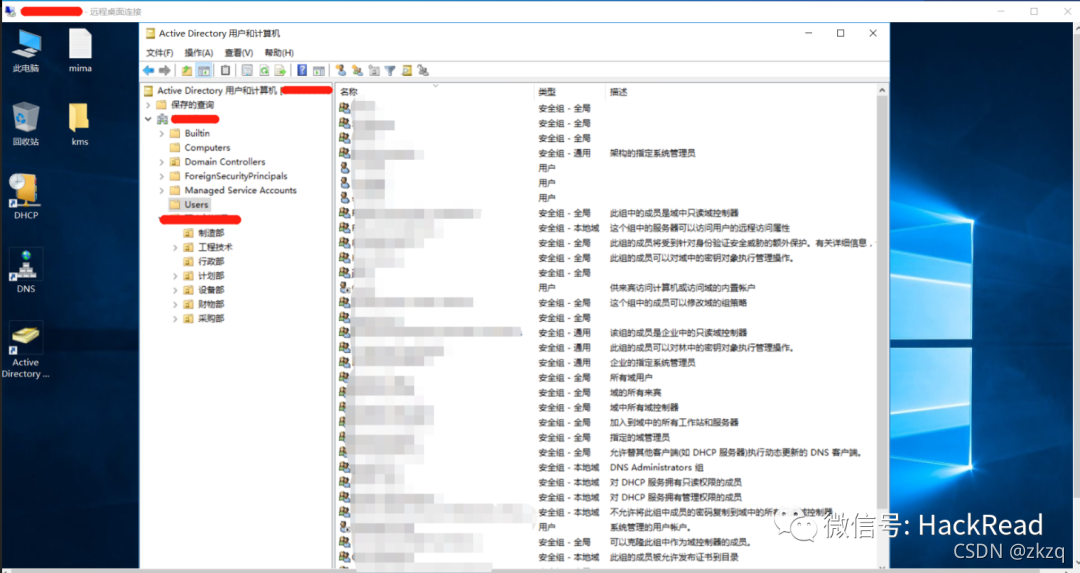1080x573 pixels.
Task: Select row described 所有域用户
Action: 606,377
